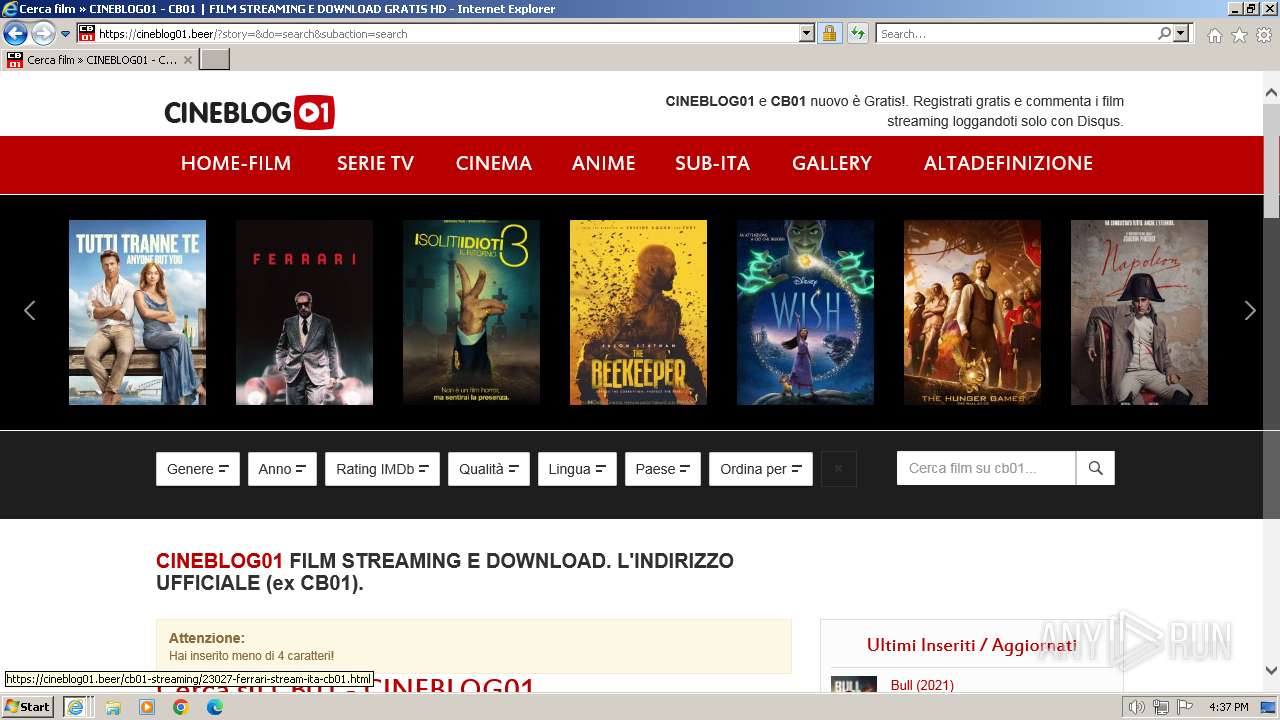
Task: Click the 4:37 PM clock
Action: point(1228,707)
